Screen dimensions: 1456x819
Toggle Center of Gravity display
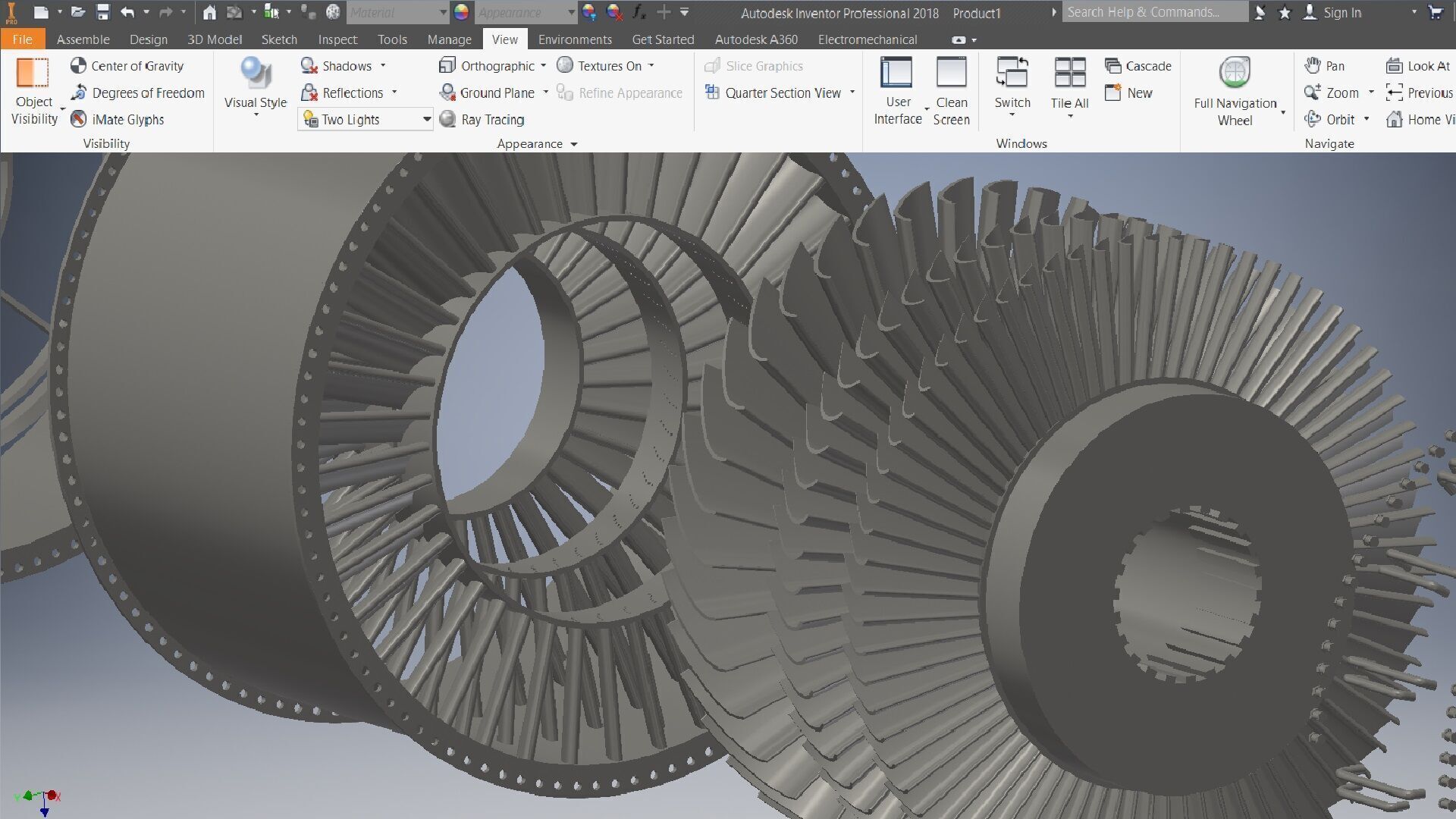(127, 66)
